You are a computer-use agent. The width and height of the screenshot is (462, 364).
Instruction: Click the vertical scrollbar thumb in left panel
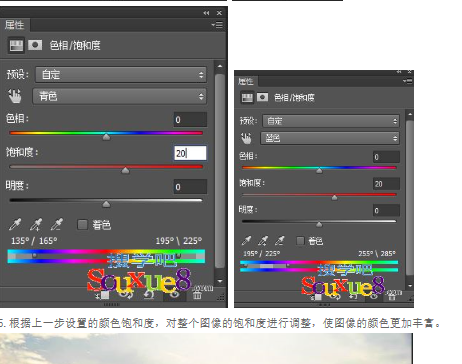coord(220,171)
